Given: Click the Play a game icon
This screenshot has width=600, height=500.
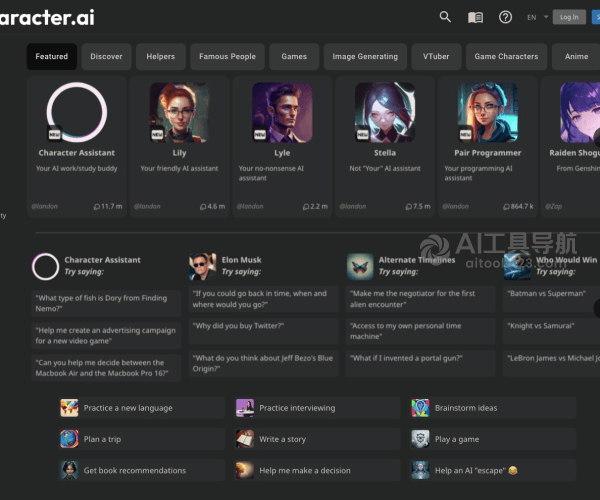Looking at the screenshot, I should (421, 439).
